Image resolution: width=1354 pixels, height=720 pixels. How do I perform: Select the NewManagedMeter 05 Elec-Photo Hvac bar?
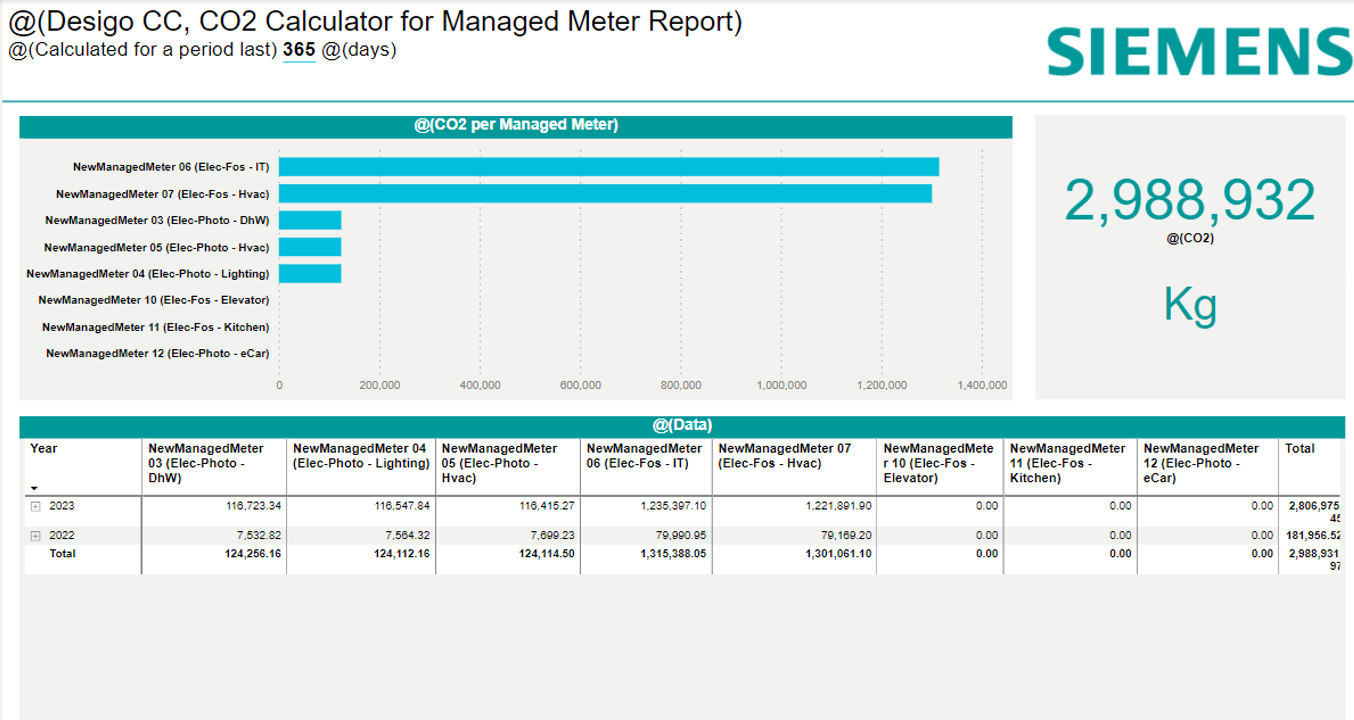point(310,247)
